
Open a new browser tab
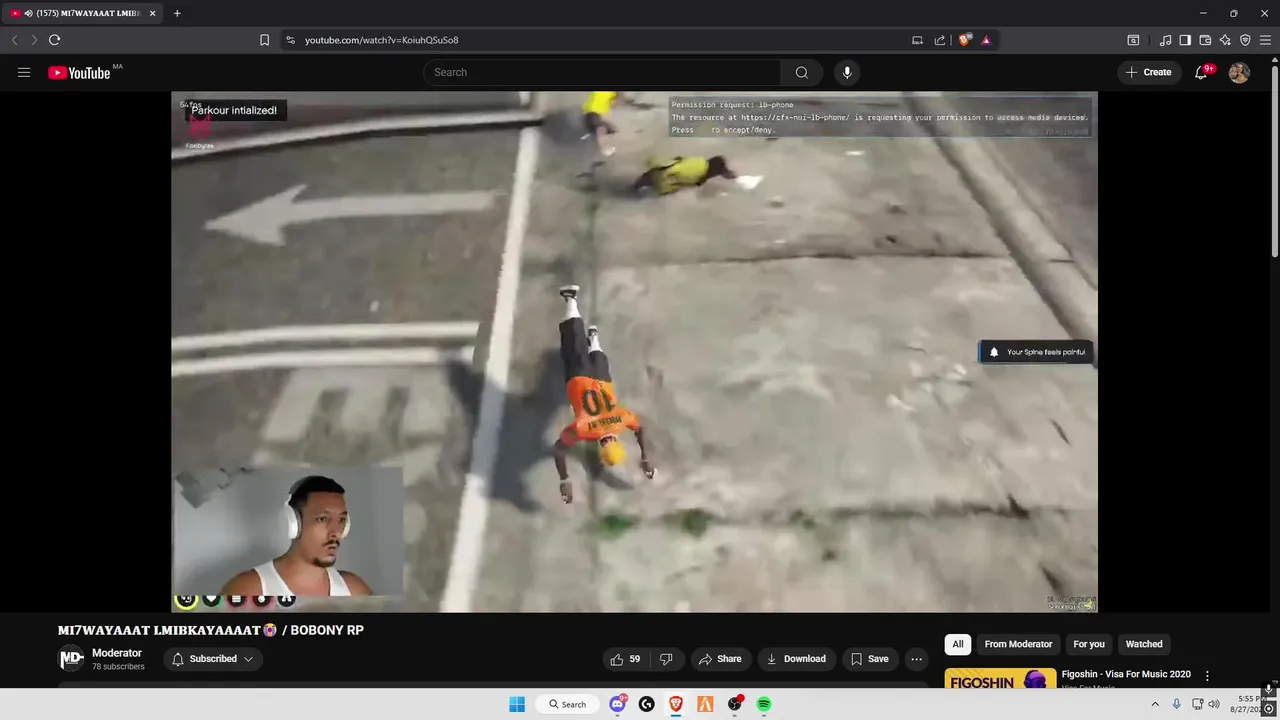tap(177, 13)
